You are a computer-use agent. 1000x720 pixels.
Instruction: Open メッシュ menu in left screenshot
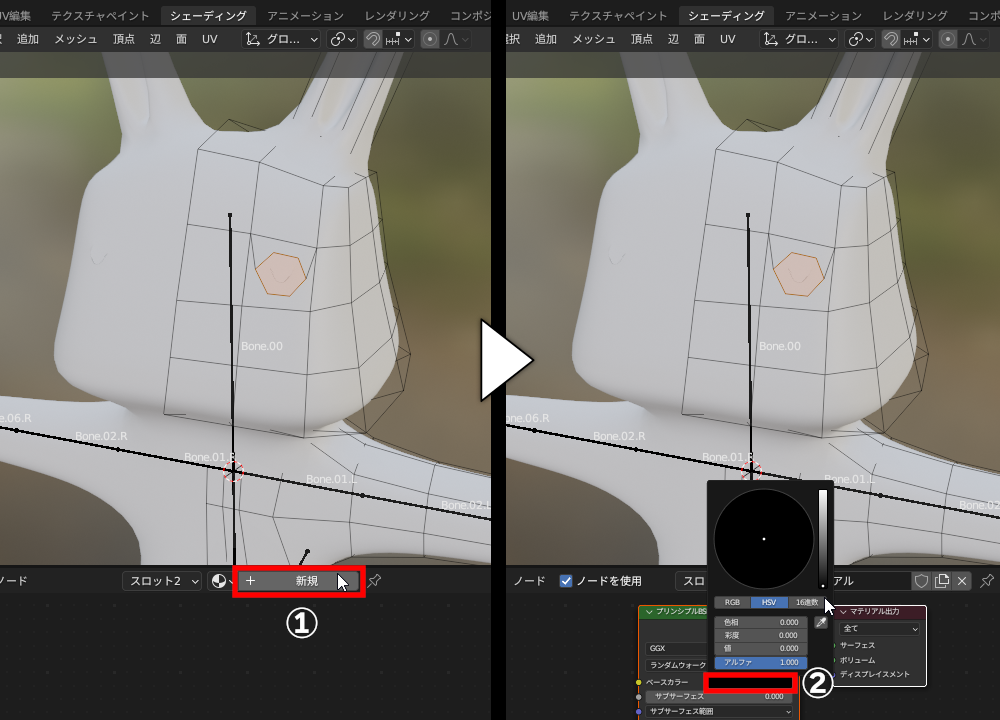75,40
